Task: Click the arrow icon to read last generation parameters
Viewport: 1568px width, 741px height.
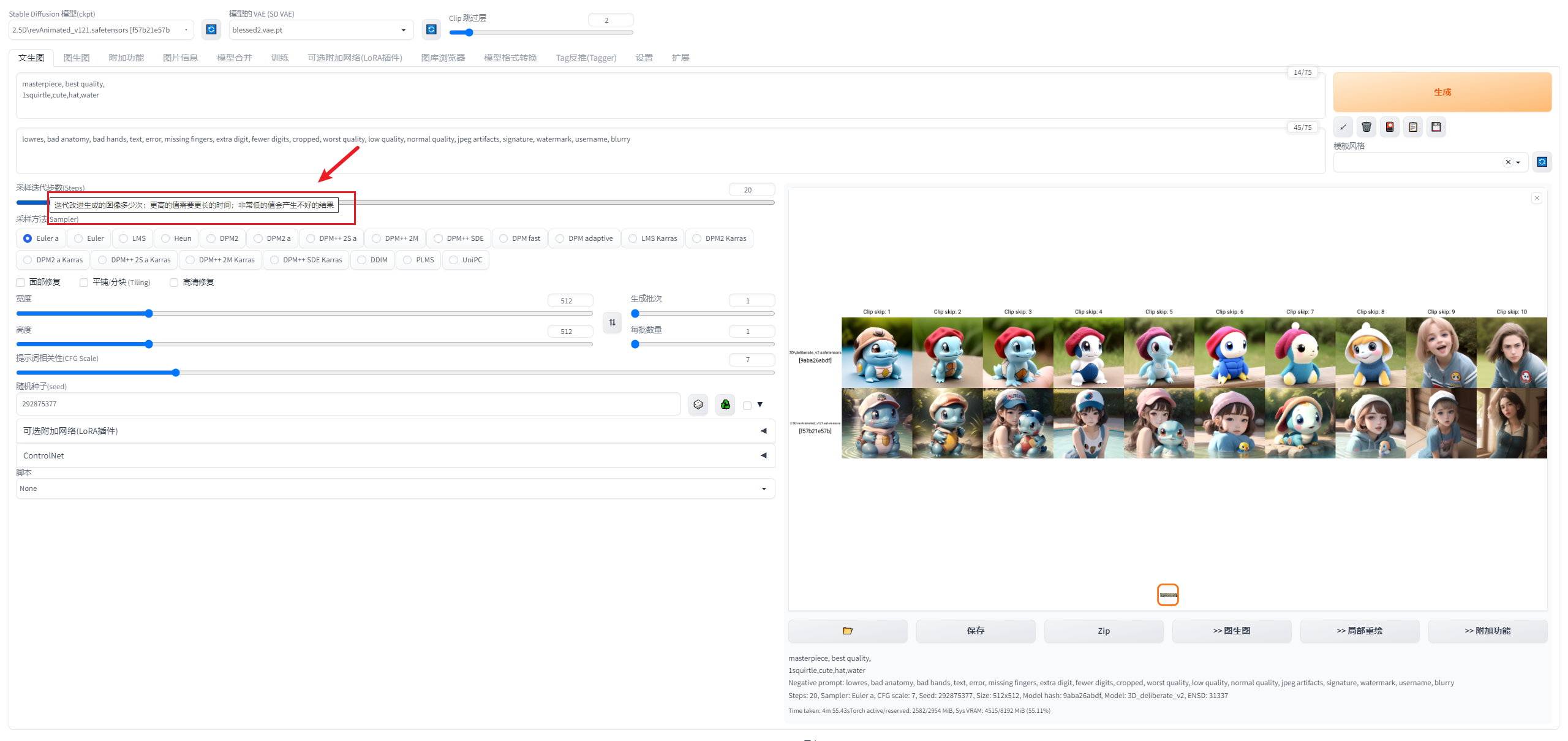Action: (x=1343, y=127)
